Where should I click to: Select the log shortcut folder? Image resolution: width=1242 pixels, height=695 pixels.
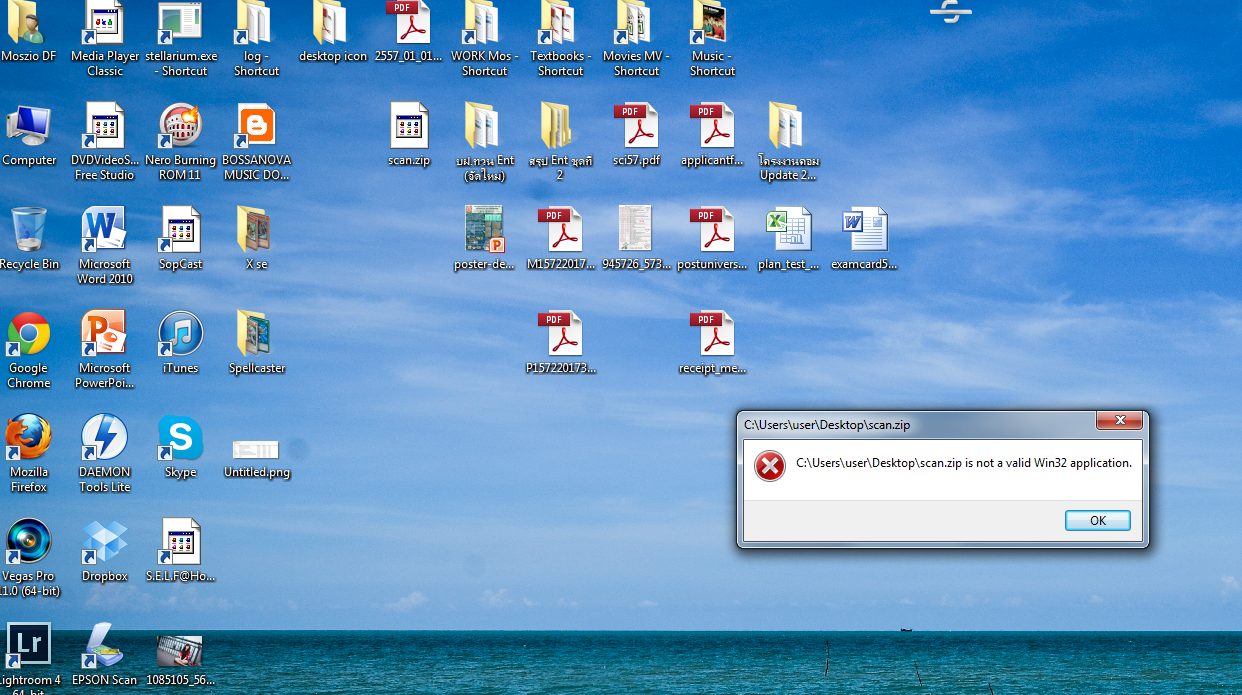pos(257,24)
